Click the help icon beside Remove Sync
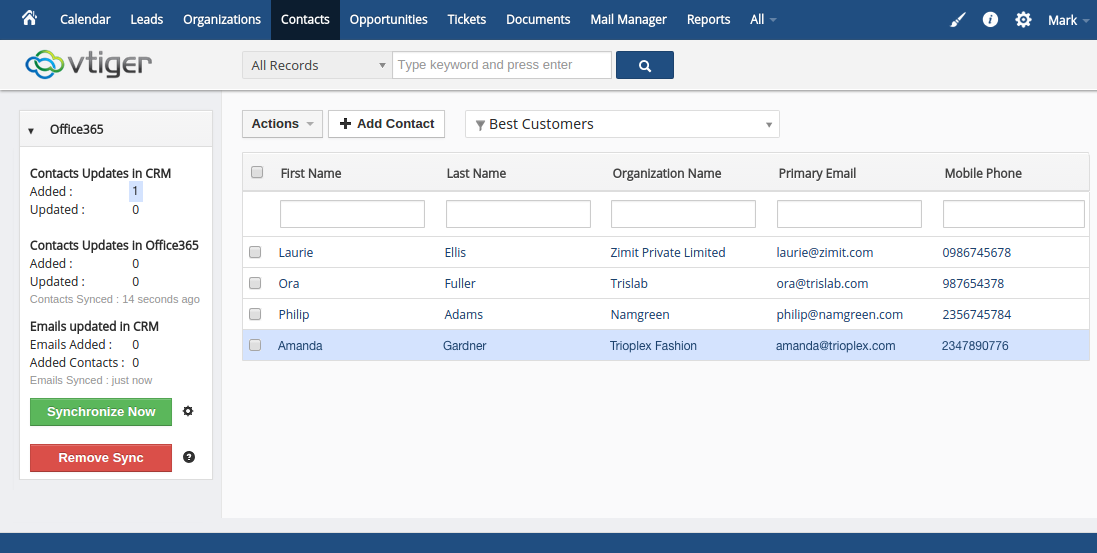 click(189, 457)
